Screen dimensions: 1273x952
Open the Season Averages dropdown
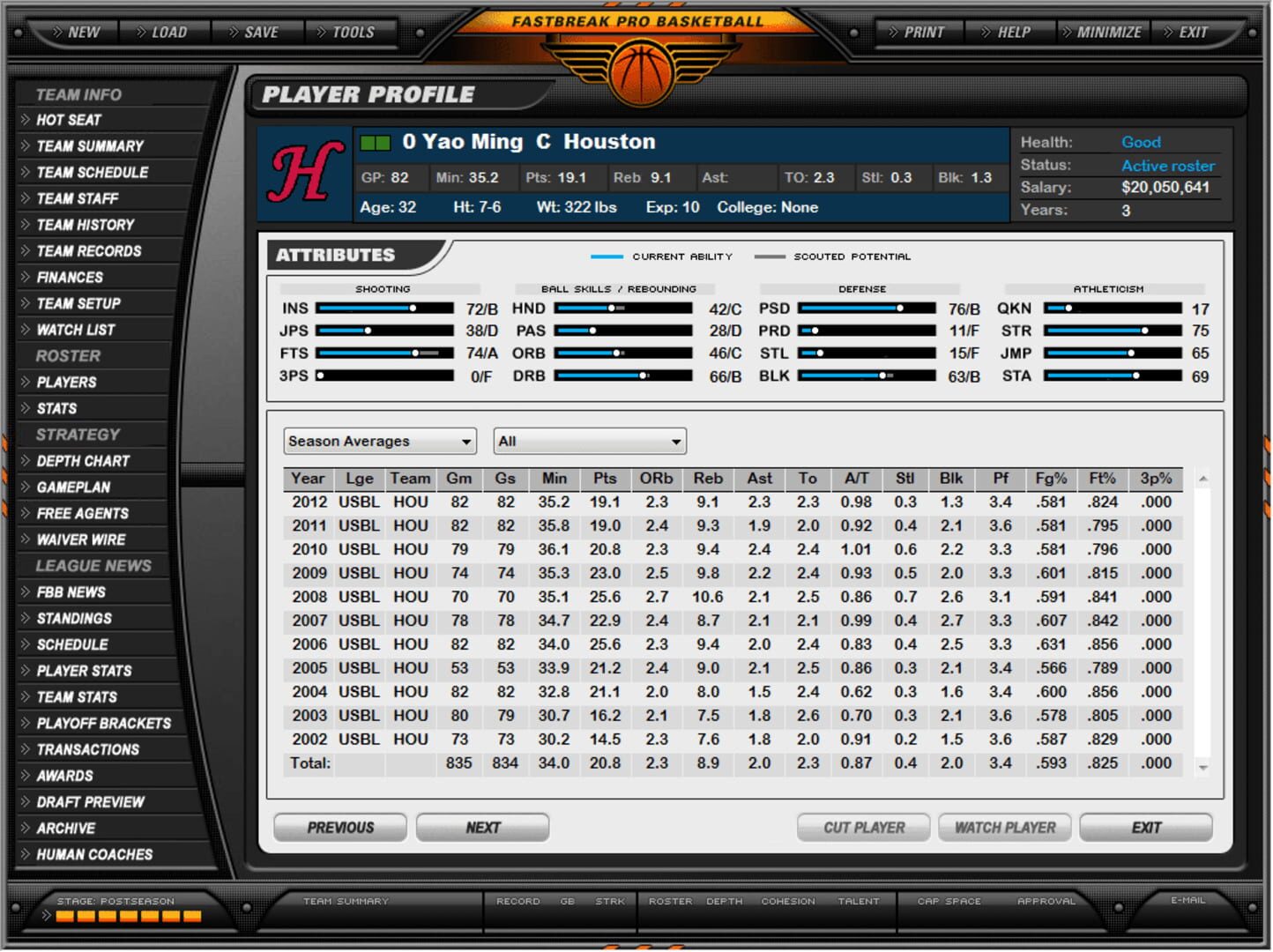point(379,442)
